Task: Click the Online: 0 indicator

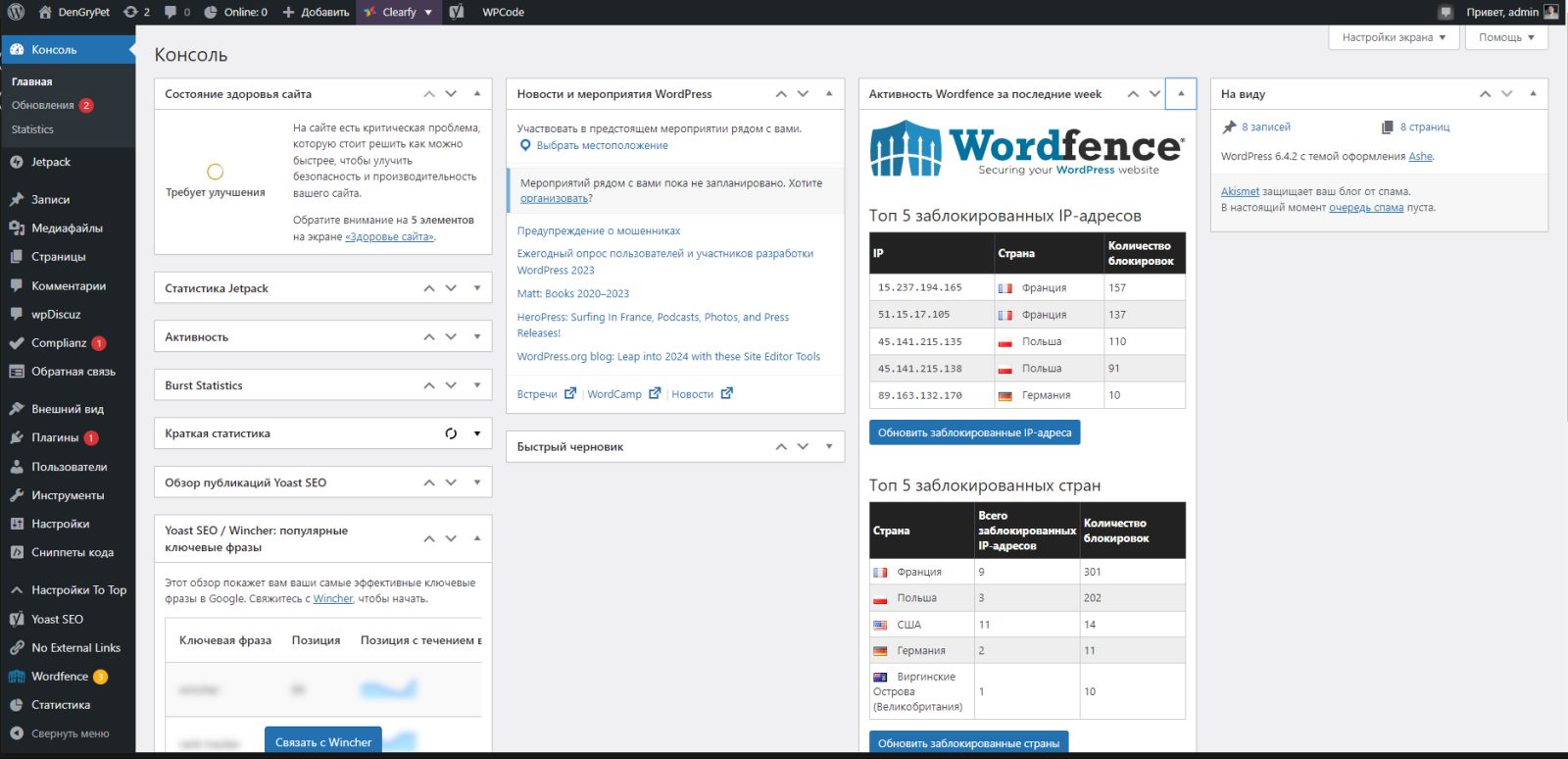Action: coord(235,12)
